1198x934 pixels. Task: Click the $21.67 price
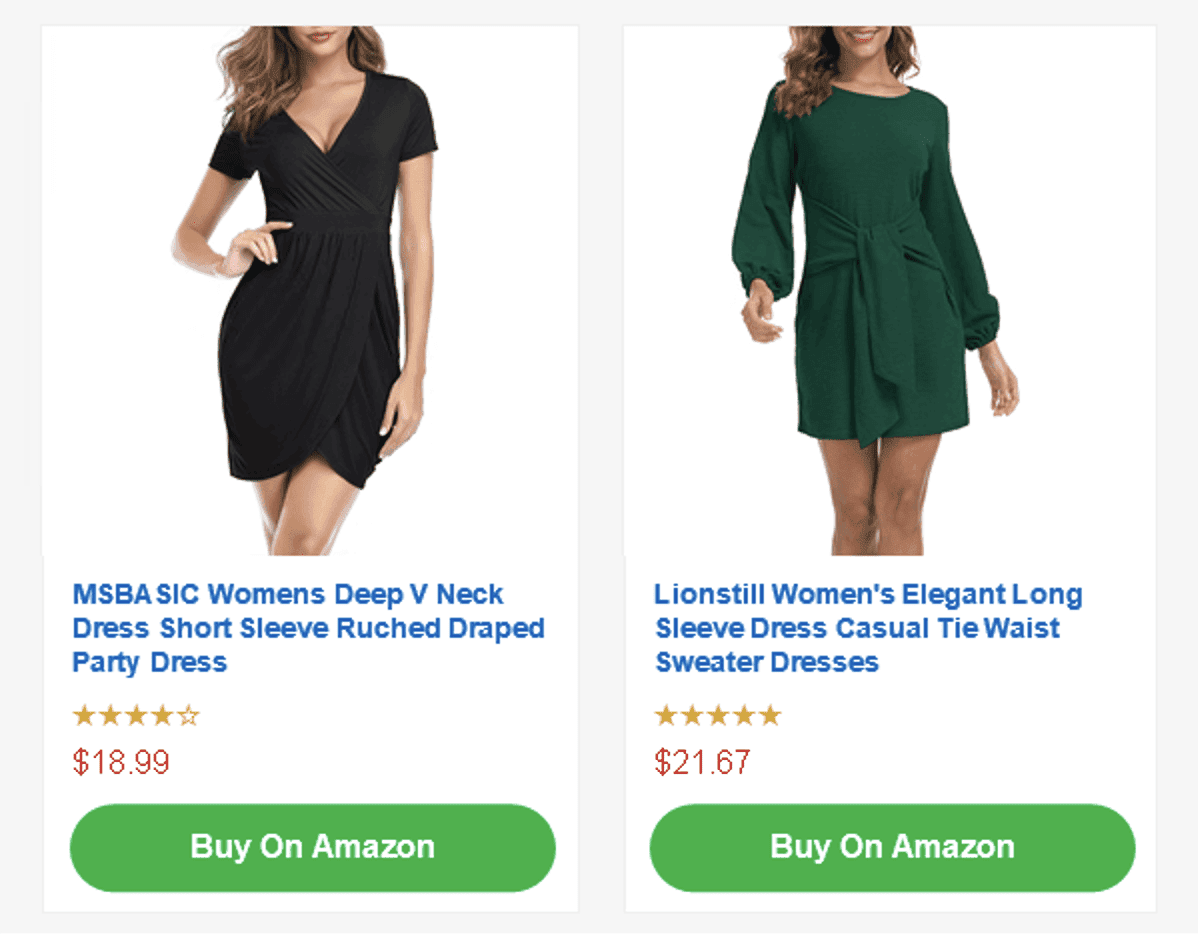(702, 763)
